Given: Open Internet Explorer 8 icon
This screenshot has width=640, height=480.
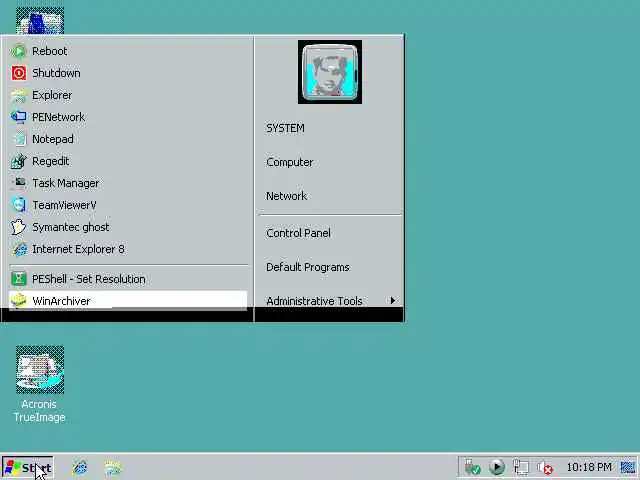Looking at the screenshot, I should tap(18, 249).
